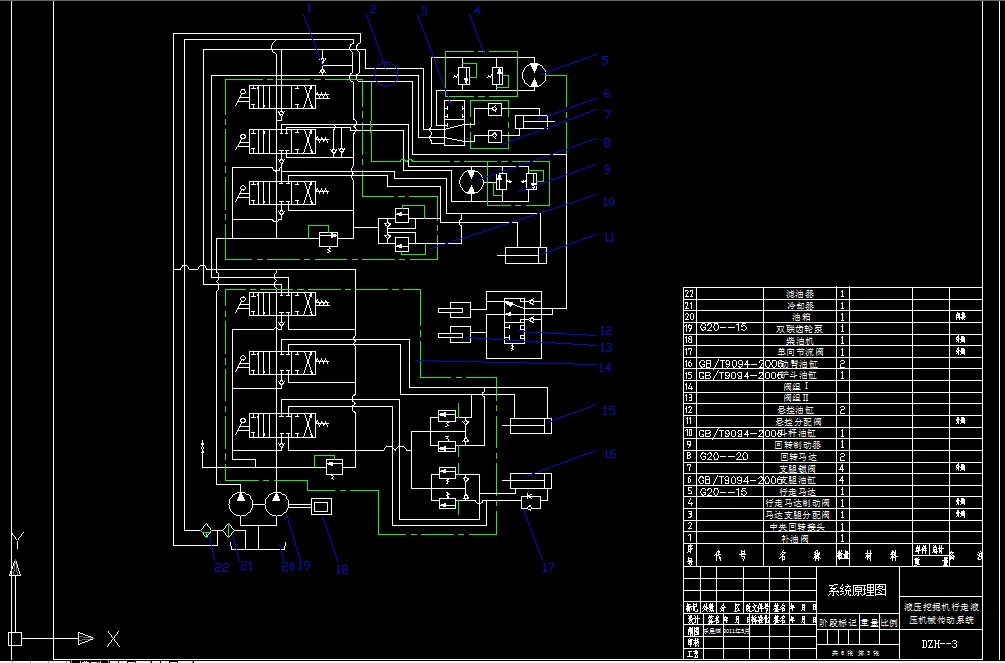Image resolution: width=1005 pixels, height=663 pixels.
Task: Click the '系统原理图' title text
Action: coord(856,590)
